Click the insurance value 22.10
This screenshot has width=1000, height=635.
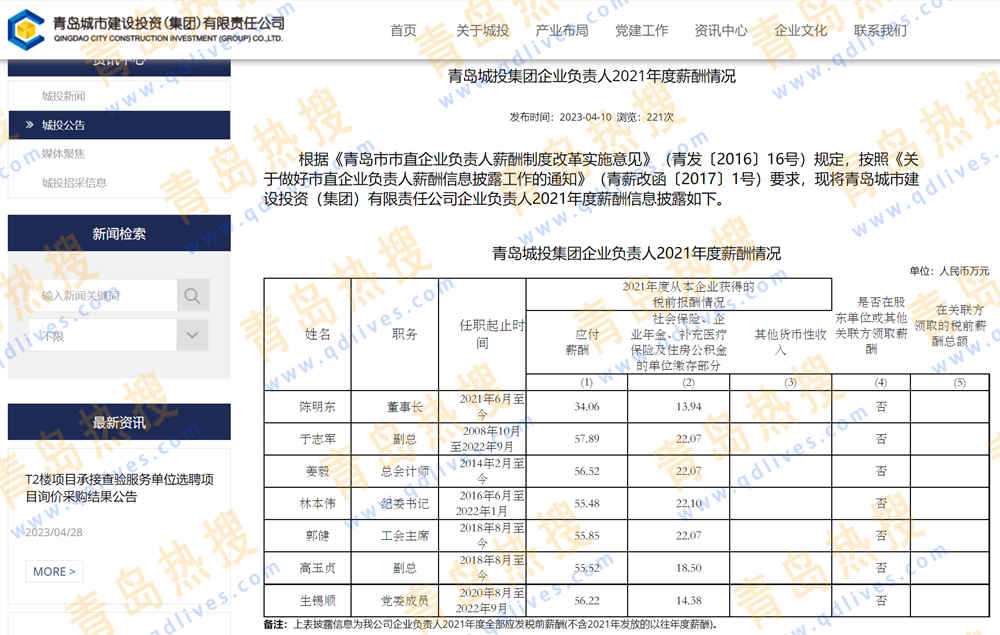[x=689, y=504]
